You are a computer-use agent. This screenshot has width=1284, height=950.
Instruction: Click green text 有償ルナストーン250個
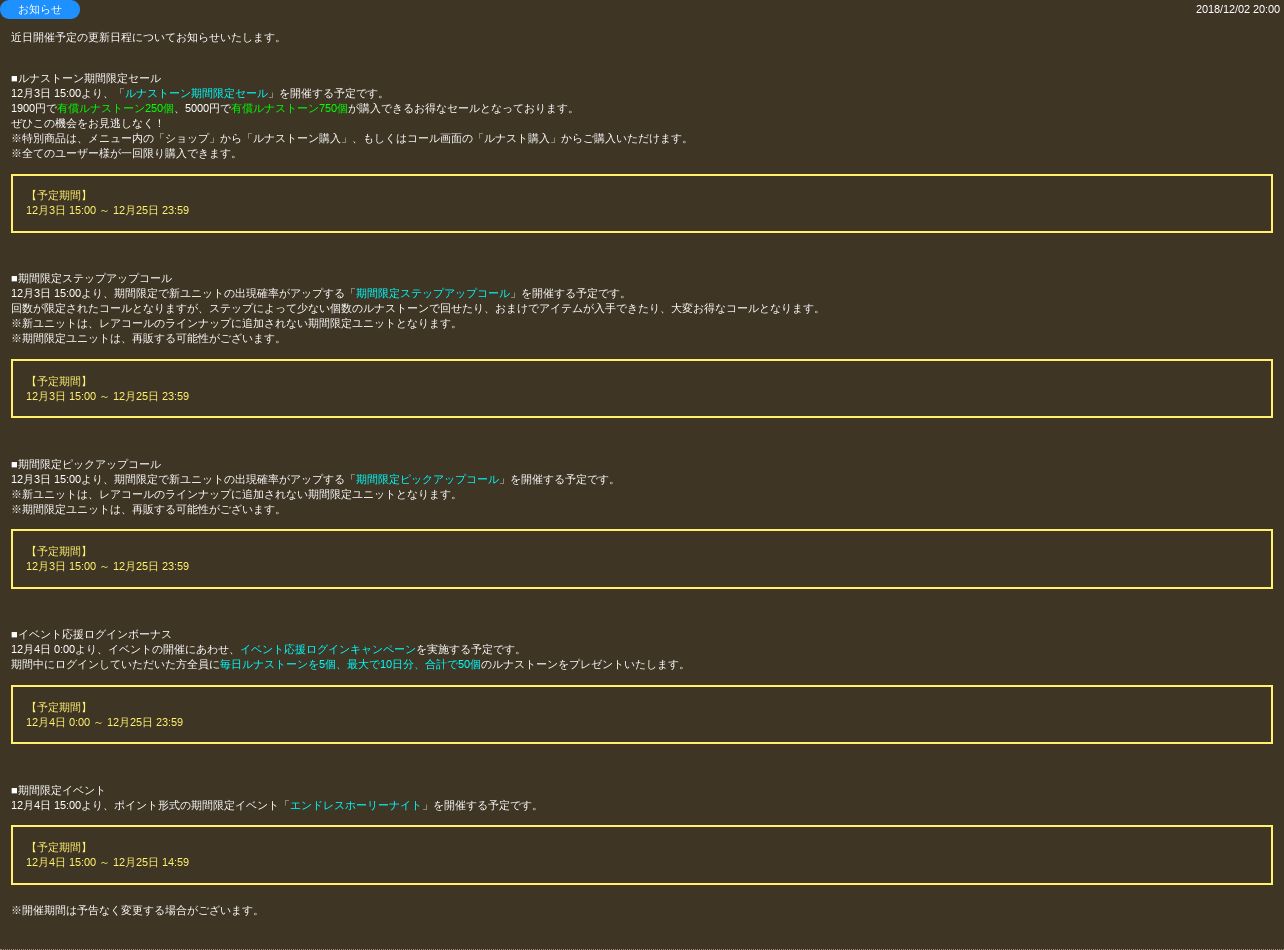tap(115, 108)
